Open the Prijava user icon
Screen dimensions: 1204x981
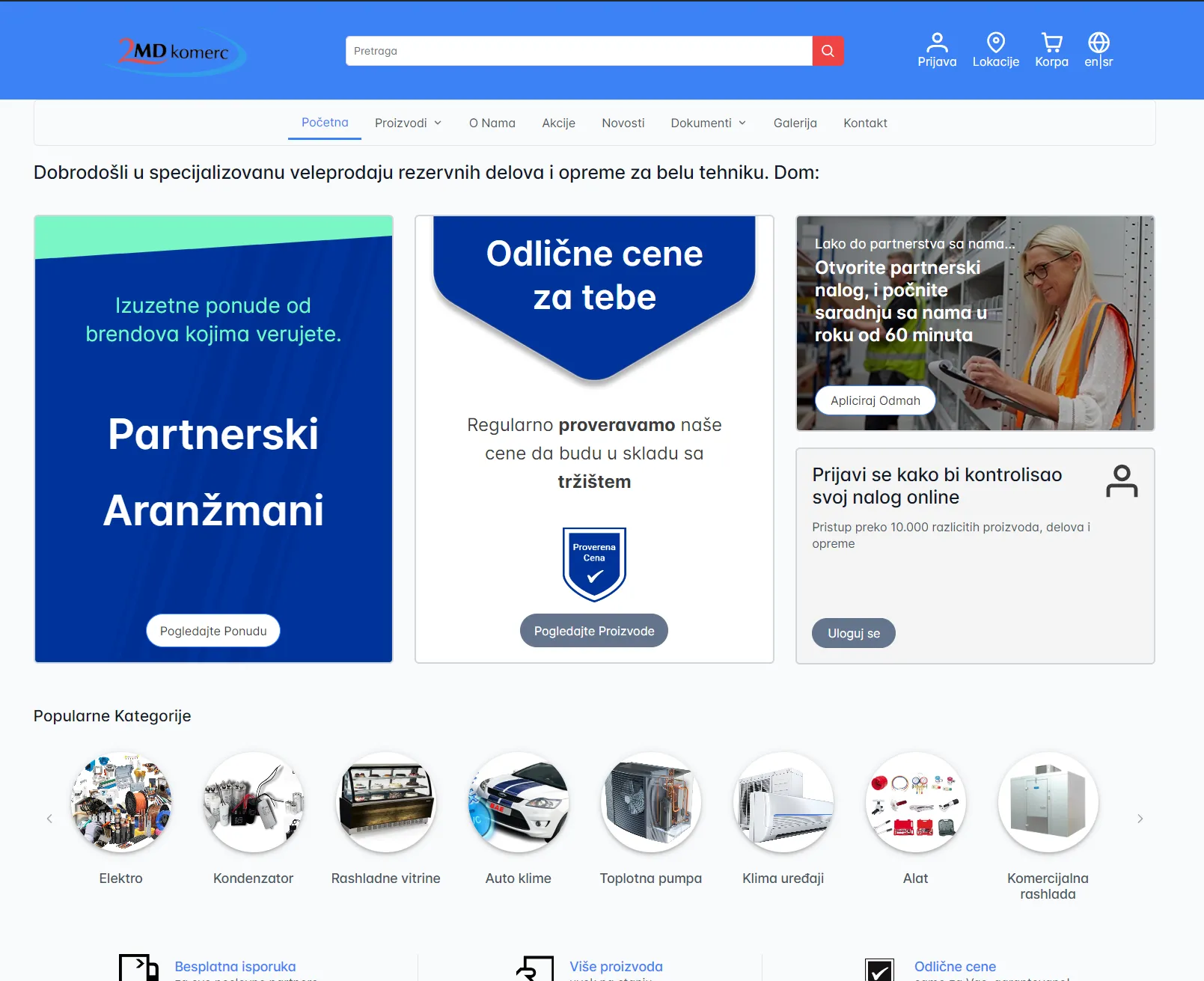tap(937, 43)
